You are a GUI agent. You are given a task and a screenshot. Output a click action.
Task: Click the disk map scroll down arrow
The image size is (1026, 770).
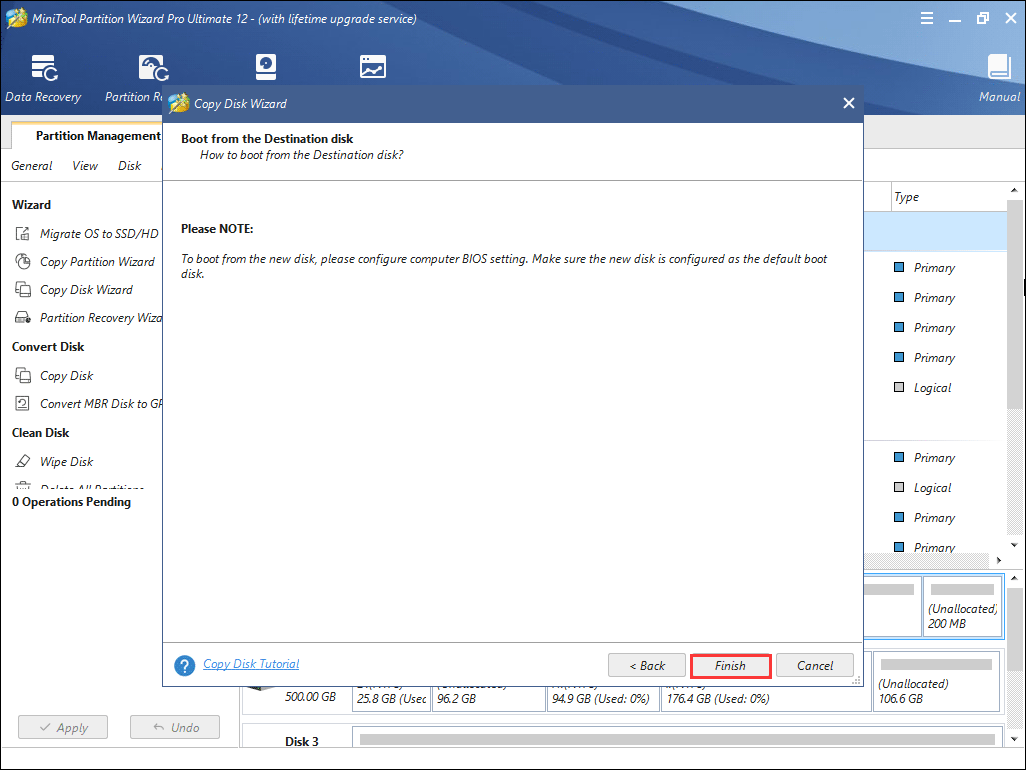[1014, 739]
